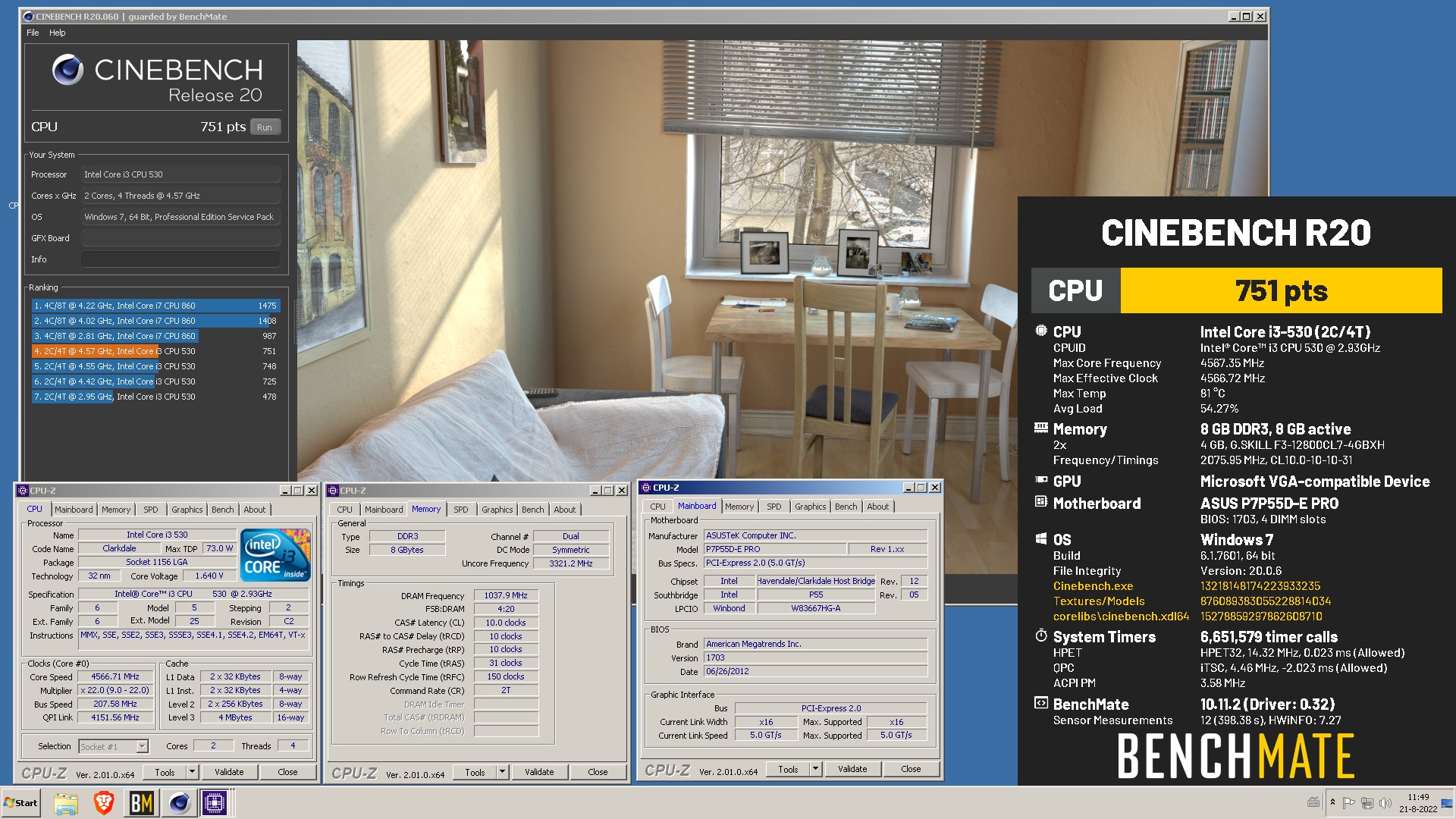Click the Textures/Models integrity entry

click(x=1099, y=601)
